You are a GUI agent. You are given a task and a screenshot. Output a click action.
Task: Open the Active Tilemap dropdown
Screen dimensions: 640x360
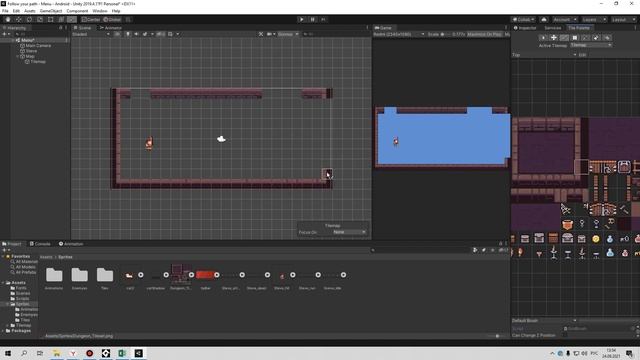point(591,45)
